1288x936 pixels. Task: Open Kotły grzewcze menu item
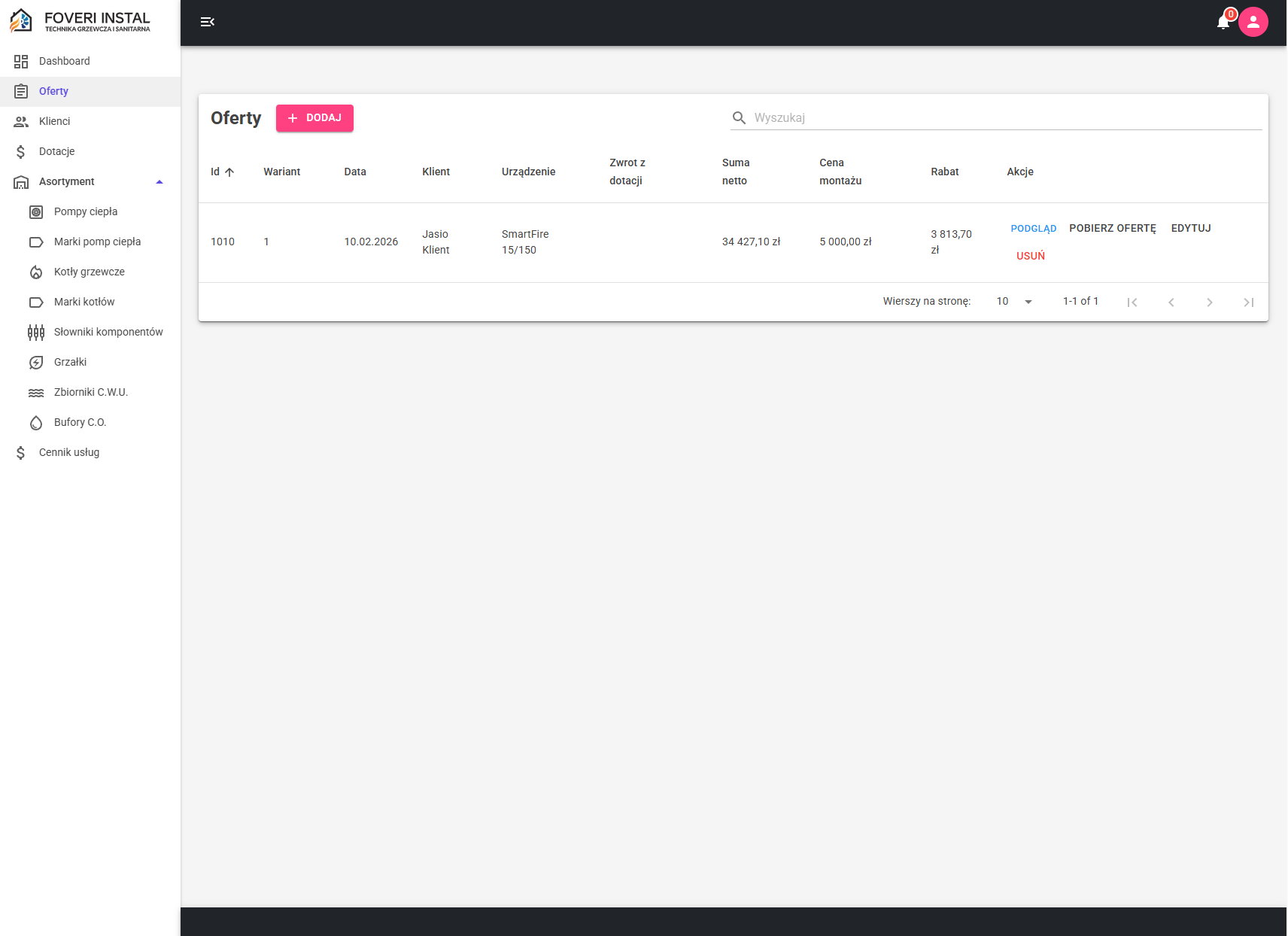pos(90,272)
